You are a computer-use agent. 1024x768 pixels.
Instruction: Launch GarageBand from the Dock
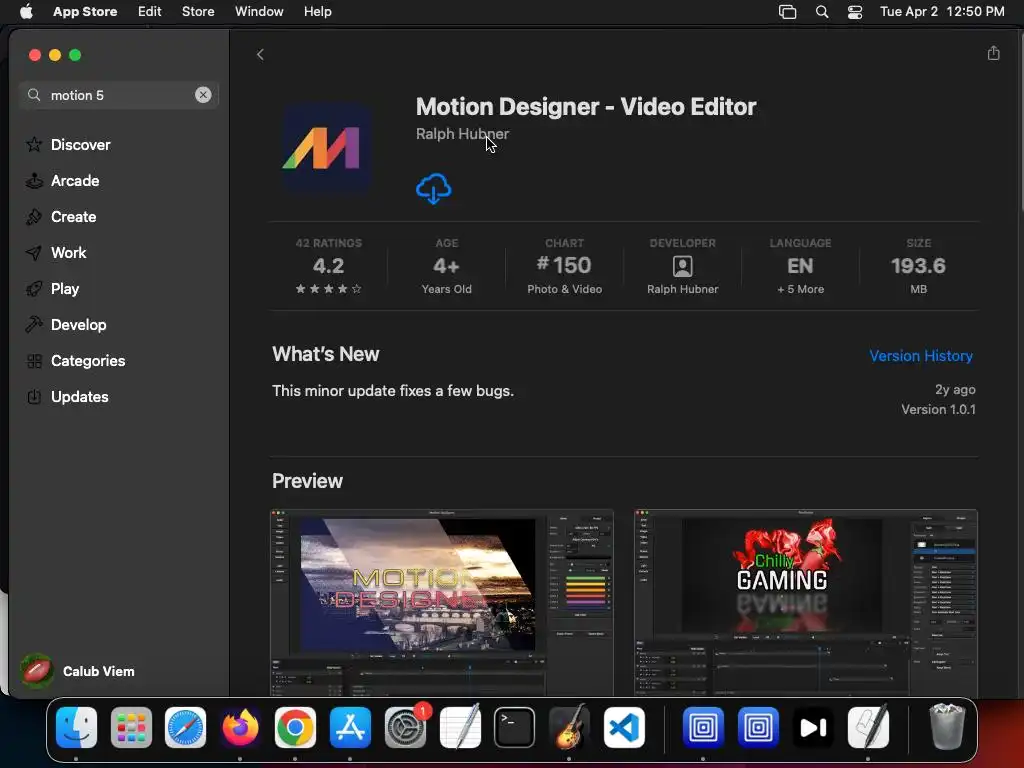(x=569, y=728)
